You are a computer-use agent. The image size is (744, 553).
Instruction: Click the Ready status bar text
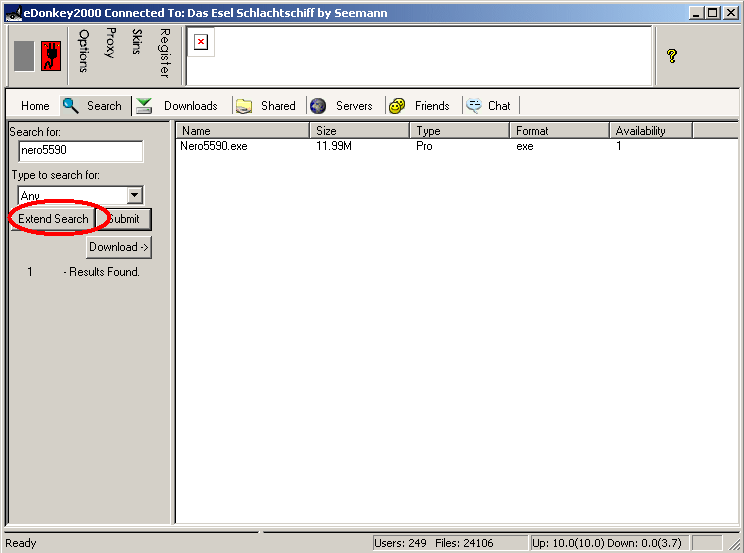21,543
